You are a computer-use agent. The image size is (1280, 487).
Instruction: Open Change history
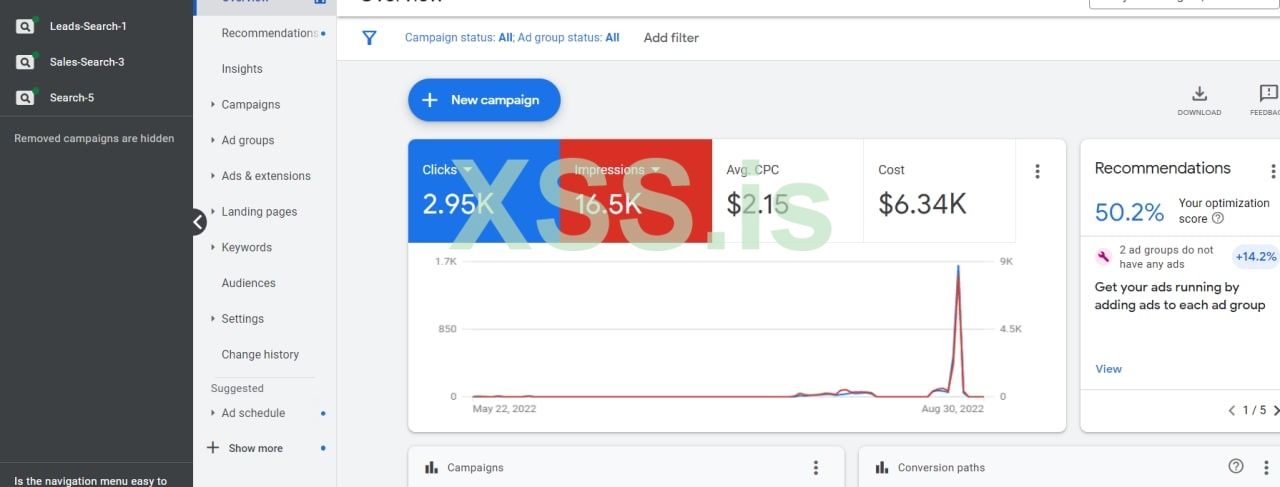pos(260,355)
